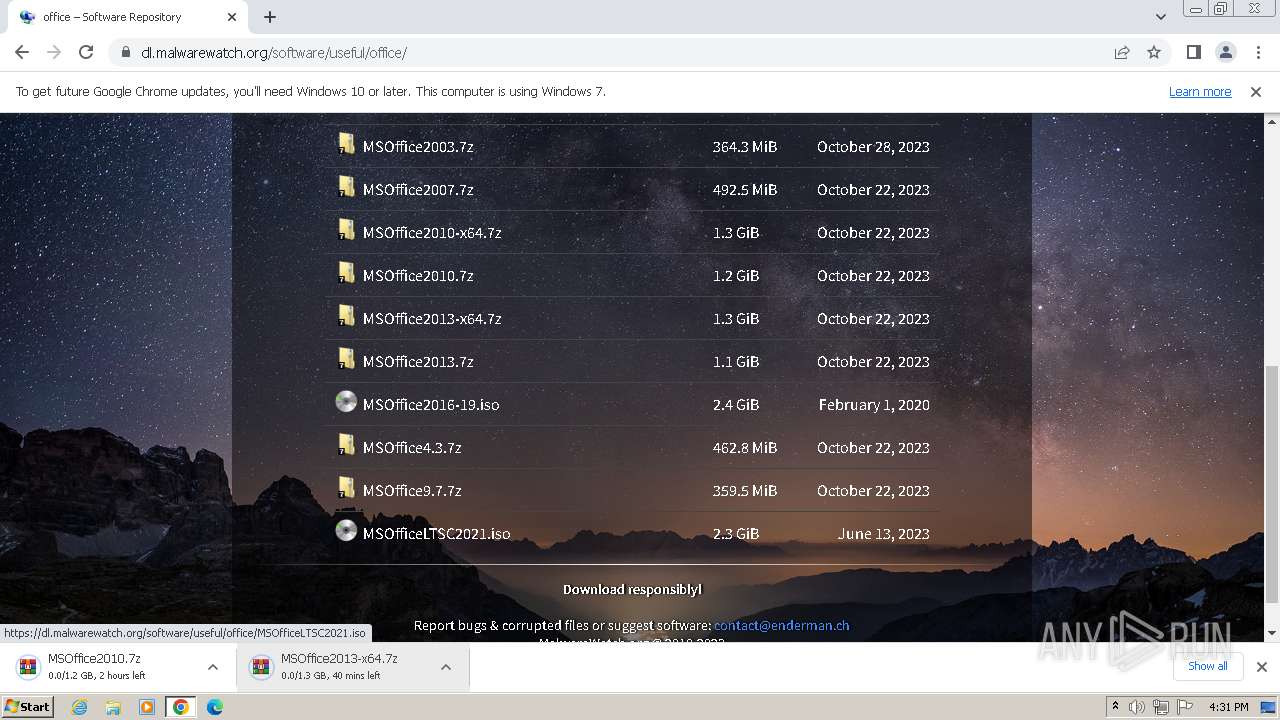
Task: Reload the current page
Action: click(86, 52)
